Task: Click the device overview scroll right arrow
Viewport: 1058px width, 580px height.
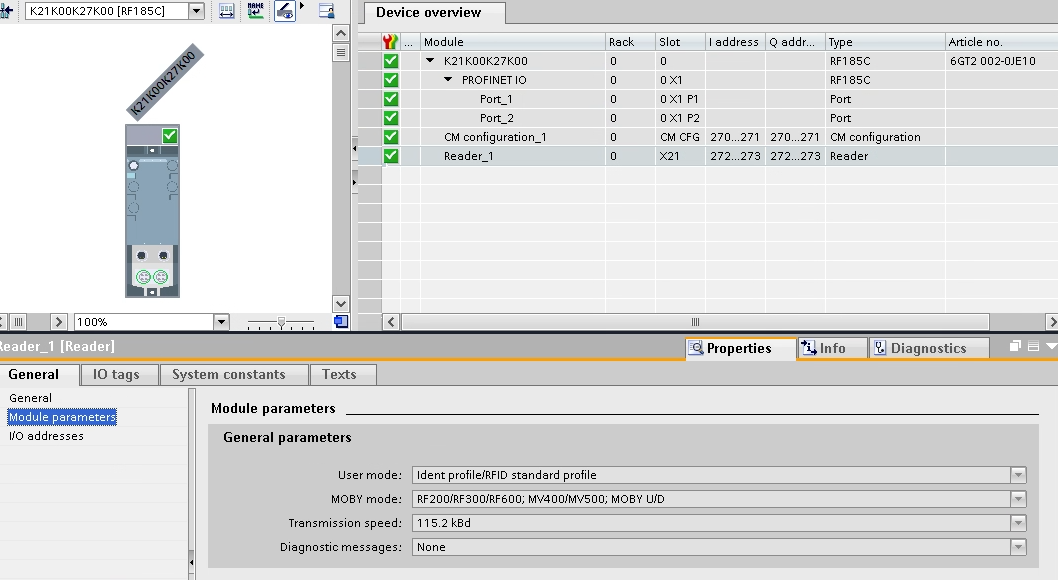Action: point(1051,322)
